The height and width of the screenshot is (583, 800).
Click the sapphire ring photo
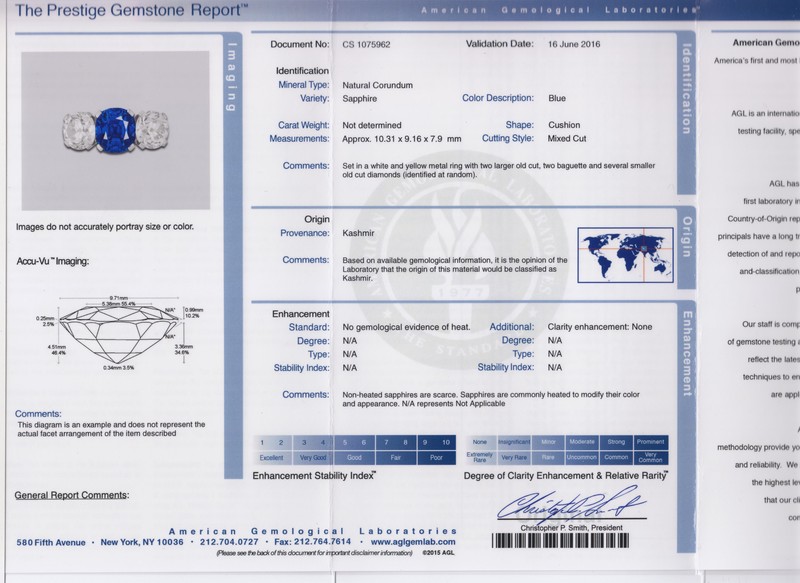115,130
